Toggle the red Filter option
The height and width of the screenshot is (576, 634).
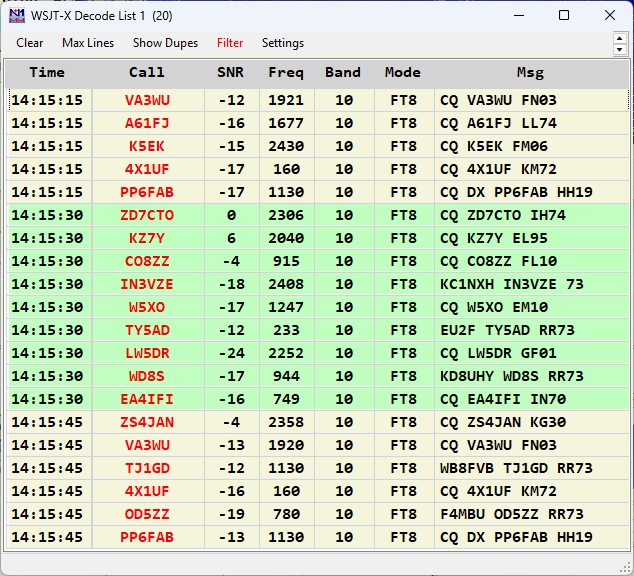[x=230, y=43]
